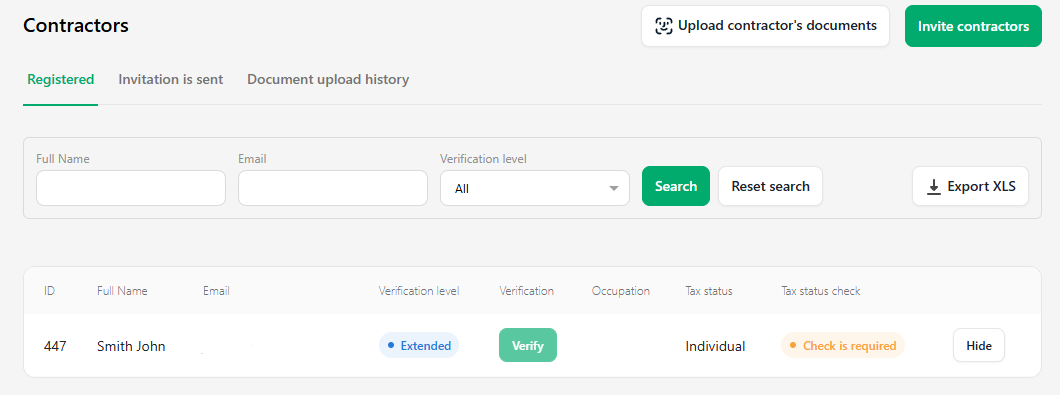
Task: Click the Invite contractors button
Action: [x=973, y=26]
